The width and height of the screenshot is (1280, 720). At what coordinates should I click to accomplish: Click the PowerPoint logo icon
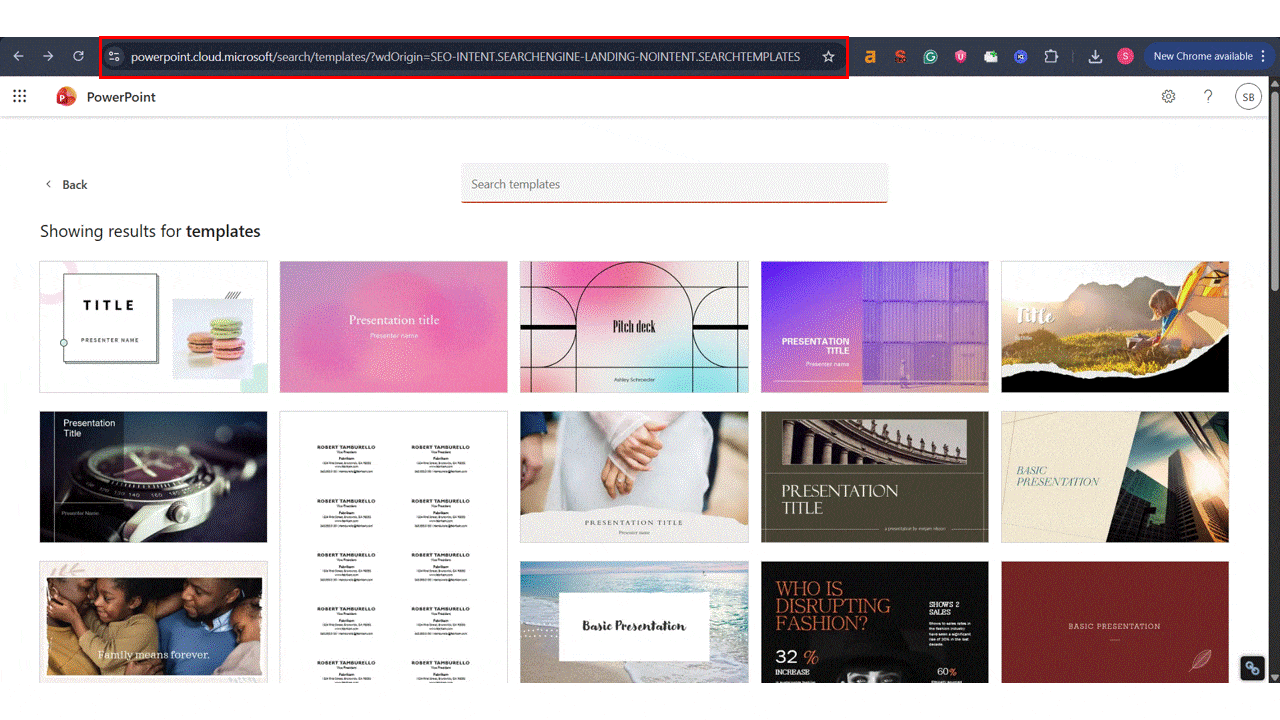click(x=66, y=96)
